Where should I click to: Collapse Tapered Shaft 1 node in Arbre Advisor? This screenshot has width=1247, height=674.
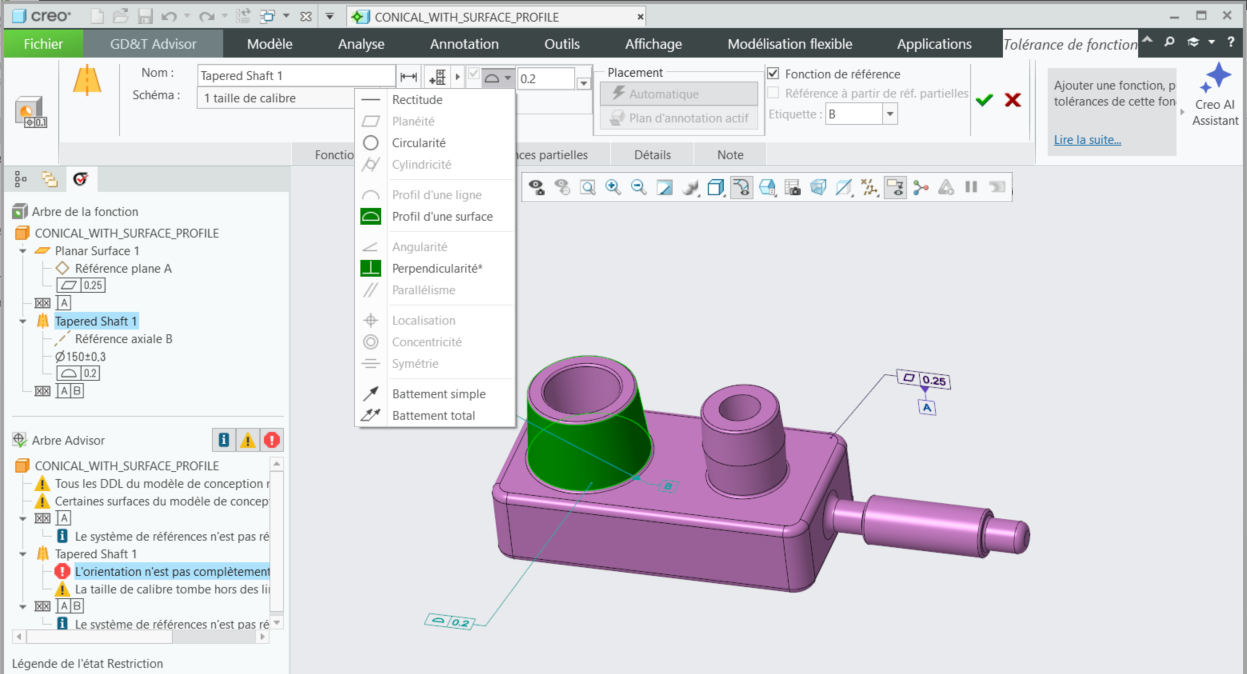pyautogui.click(x=25, y=554)
